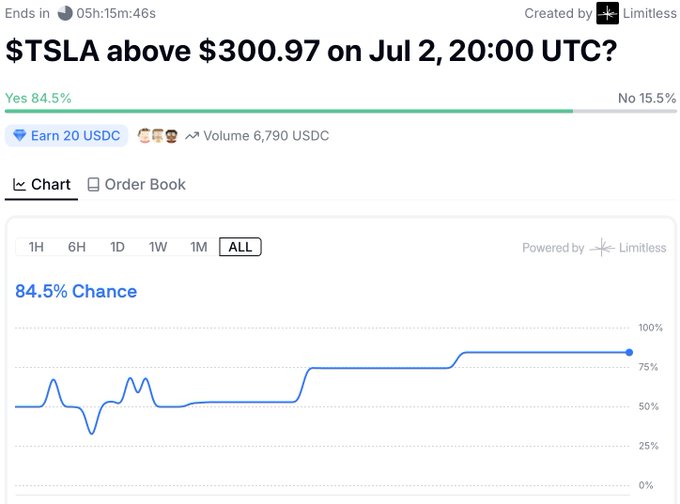Click the diamond icon in Earn badge

pos(20,136)
